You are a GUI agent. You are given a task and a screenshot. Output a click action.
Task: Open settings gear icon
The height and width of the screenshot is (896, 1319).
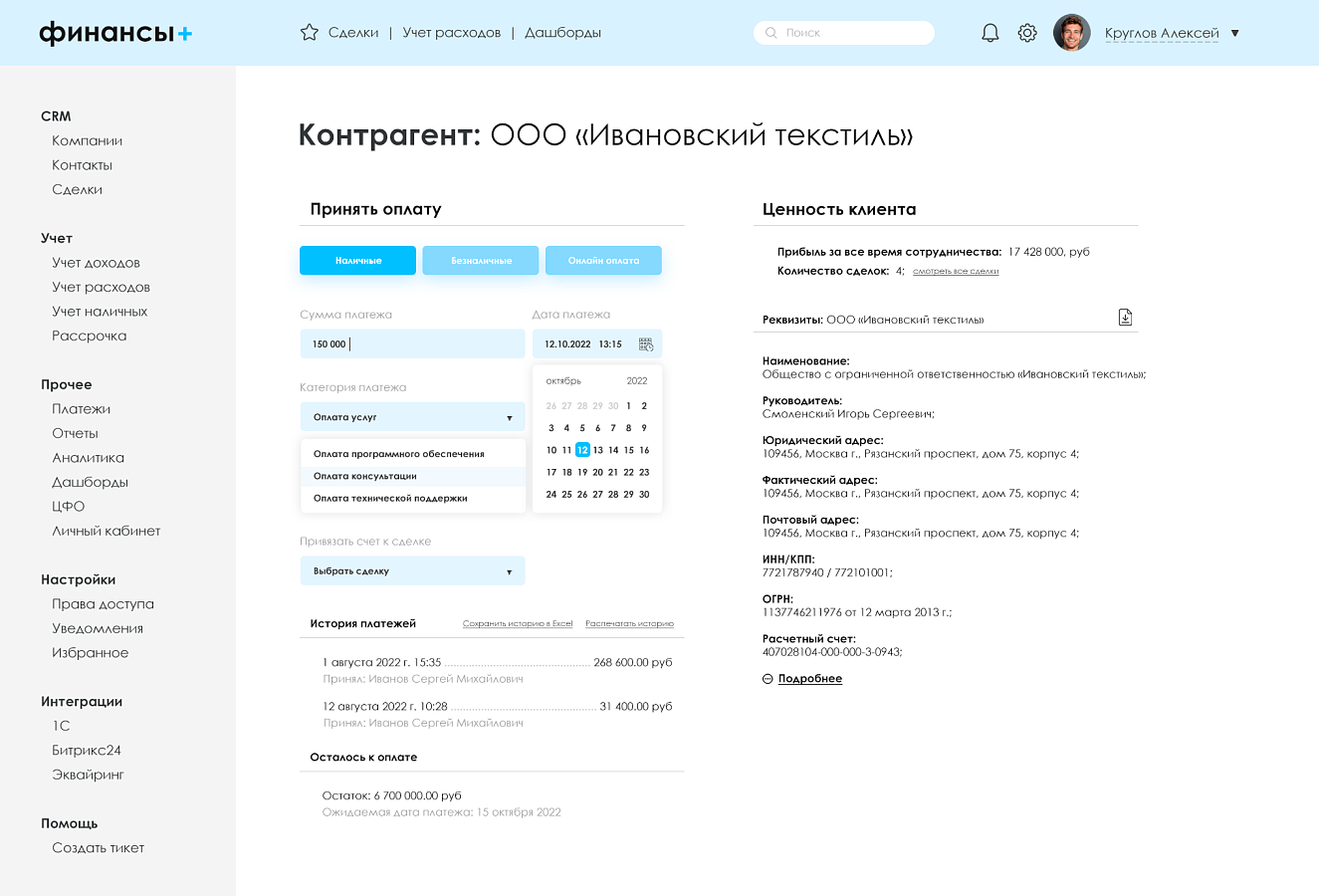[1027, 33]
